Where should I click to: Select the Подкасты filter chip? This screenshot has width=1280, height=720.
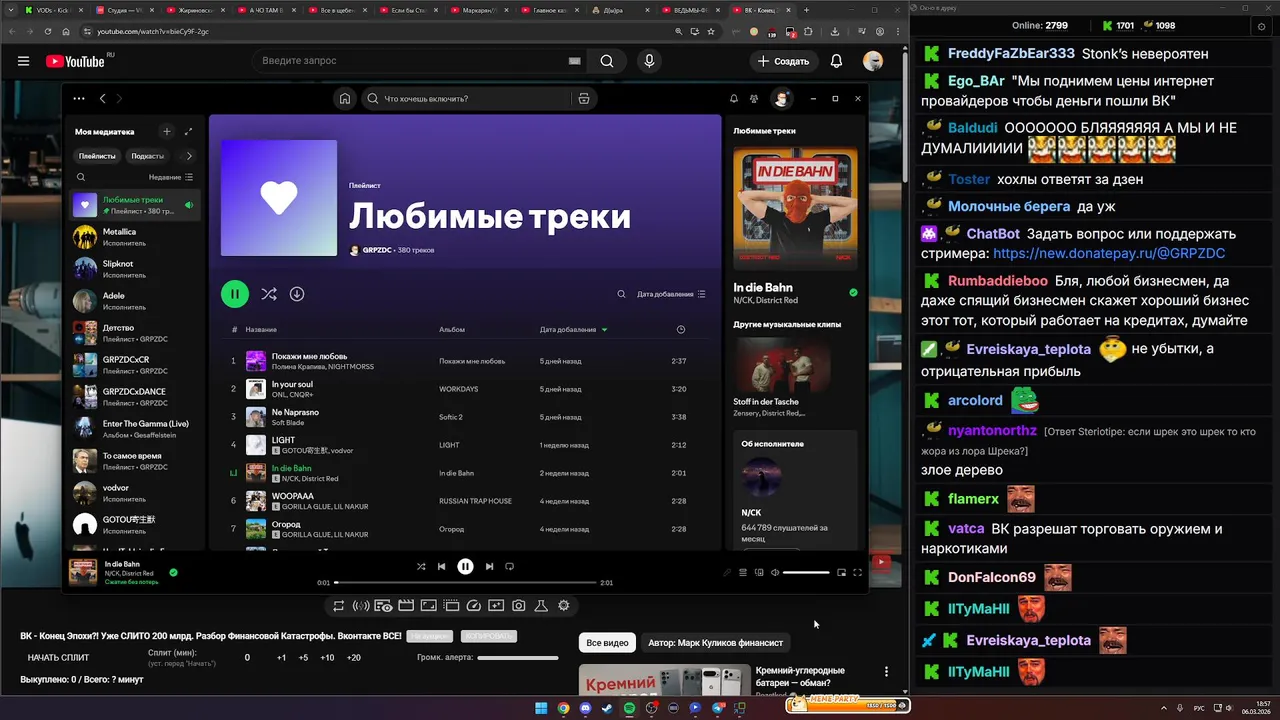[147, 156]
